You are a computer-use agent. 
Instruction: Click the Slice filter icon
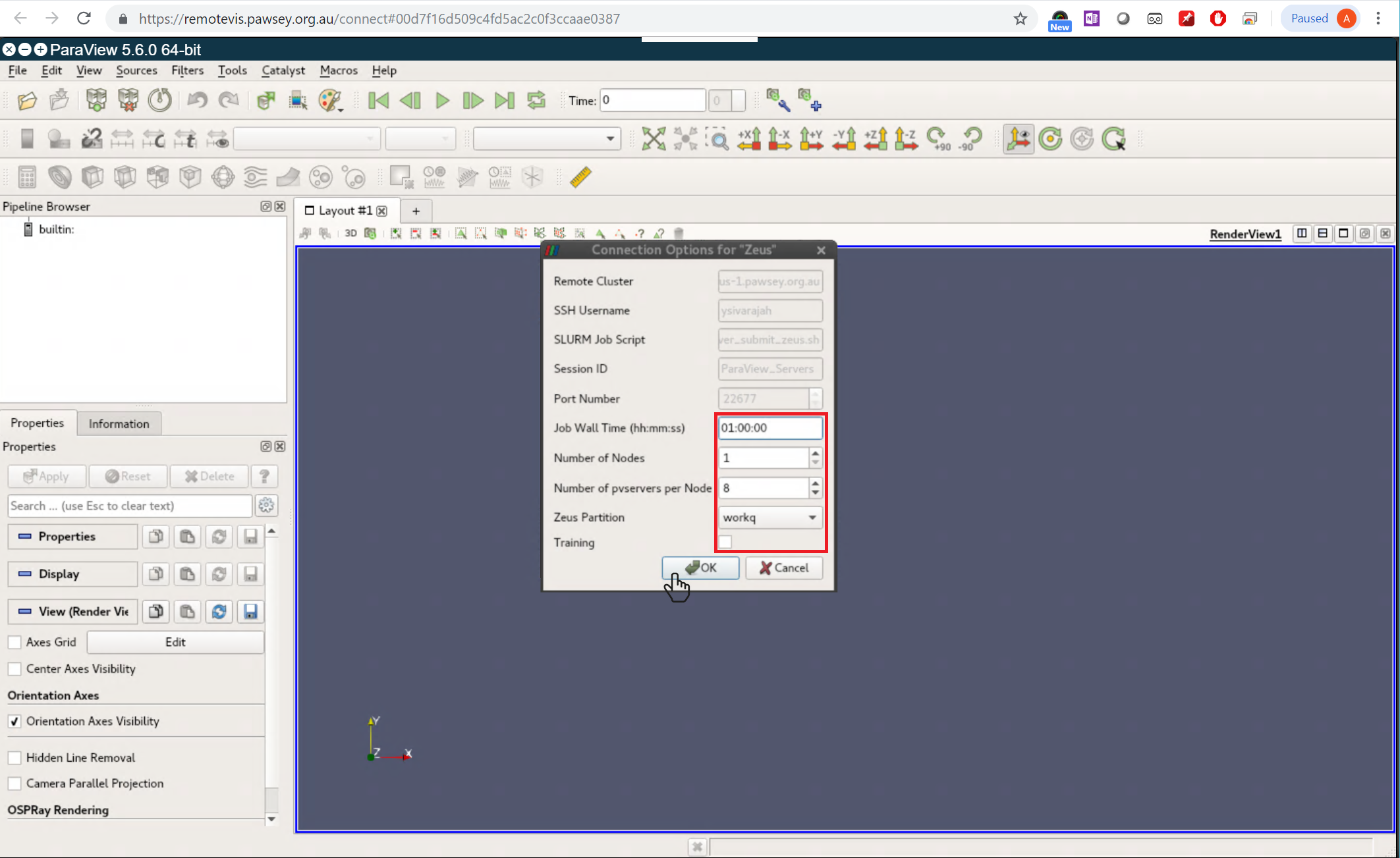click(x=125, y=177)
